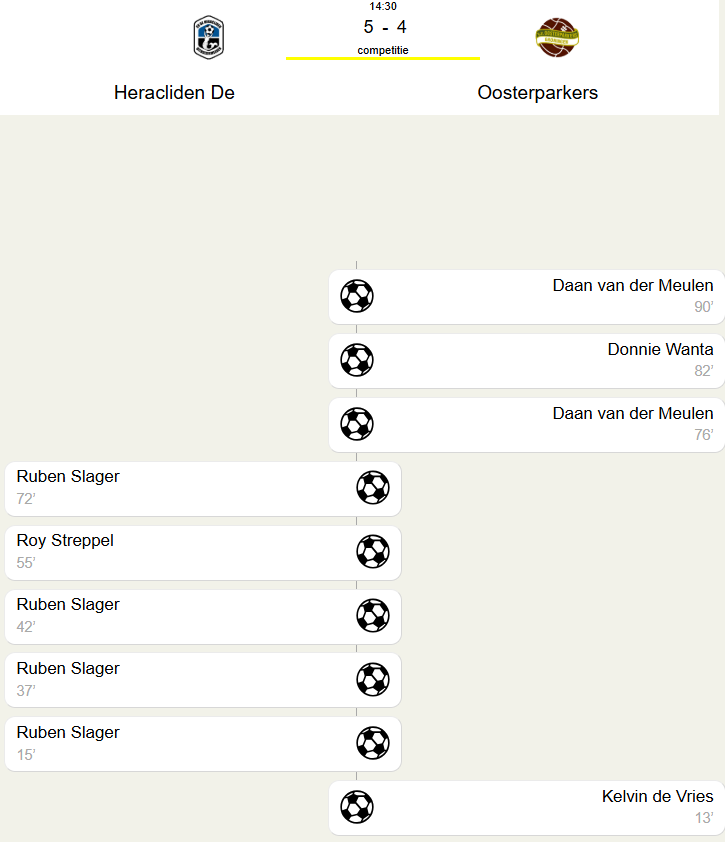Viewport: 727px width, 842px height.
Task: Click Roy Streppel's goal ball icon
Action: point(373,552)
